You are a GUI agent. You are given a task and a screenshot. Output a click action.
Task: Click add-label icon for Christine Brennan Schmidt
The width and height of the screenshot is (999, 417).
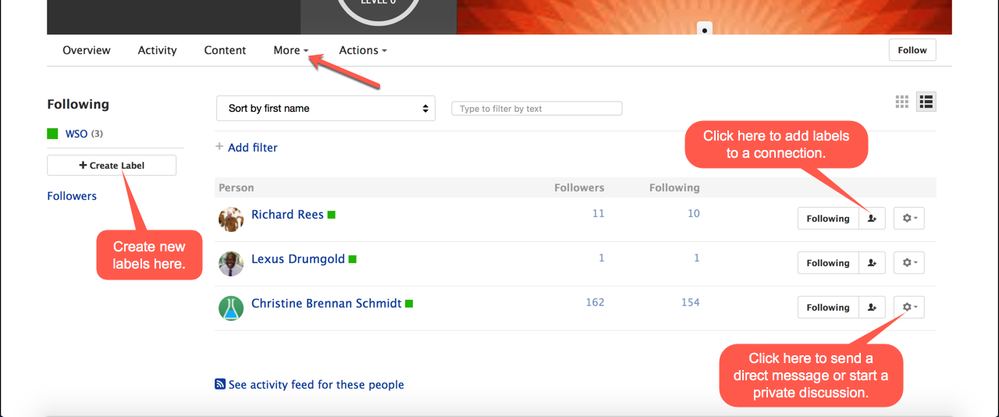coord(872,308)
